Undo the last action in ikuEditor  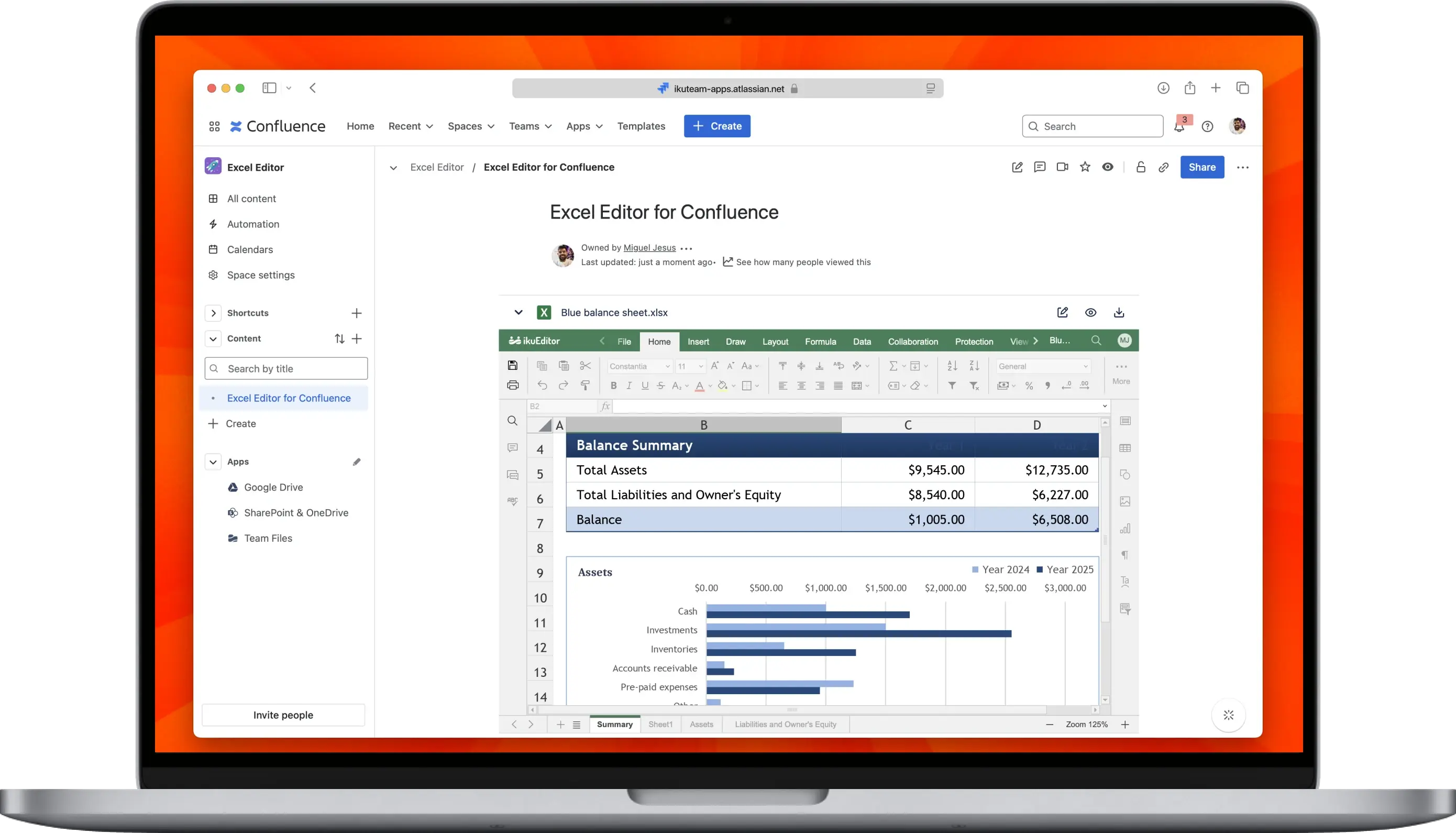pyautogui.click(x=542, y=386)
